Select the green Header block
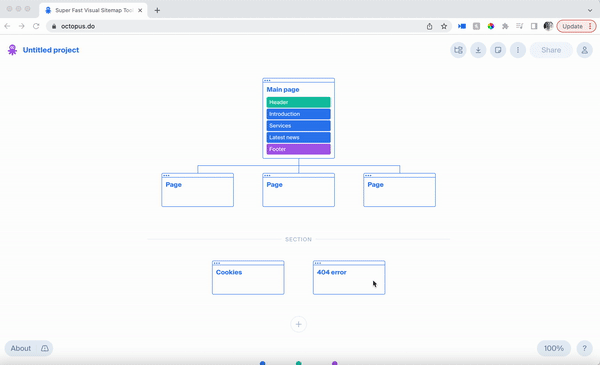The image size is (600, 365). [x=298, y=102]
